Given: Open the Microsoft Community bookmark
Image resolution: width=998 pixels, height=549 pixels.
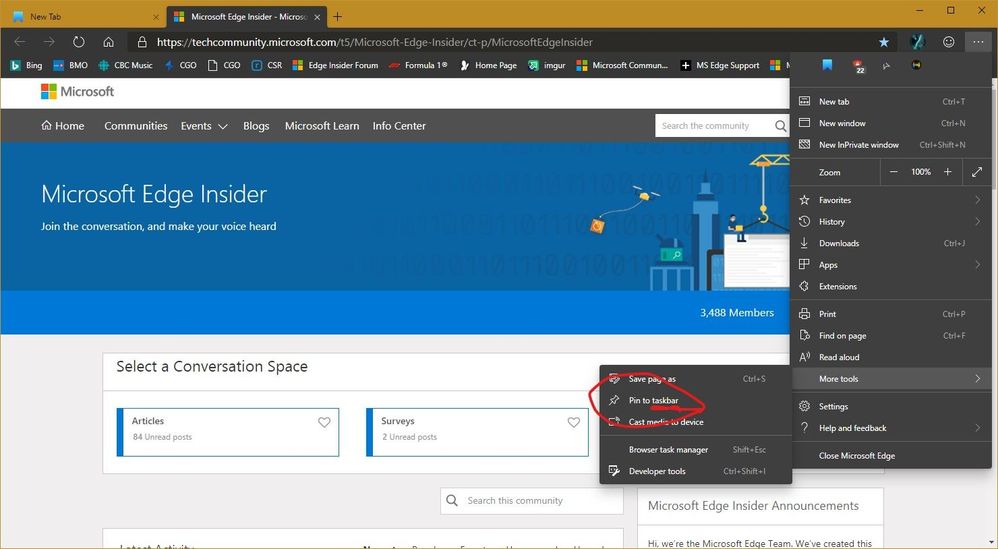Looking at the screenshot, I should pos(622,65).
